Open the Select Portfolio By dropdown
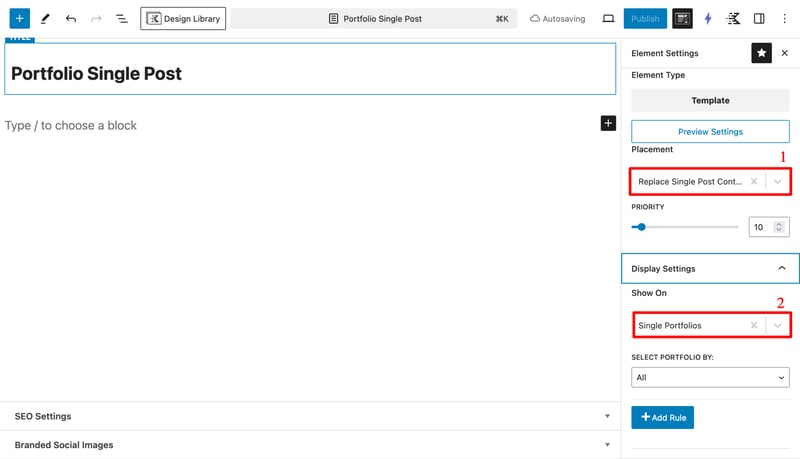The width and height of the screenshot is (800, 459). click(x=710, y=377)
